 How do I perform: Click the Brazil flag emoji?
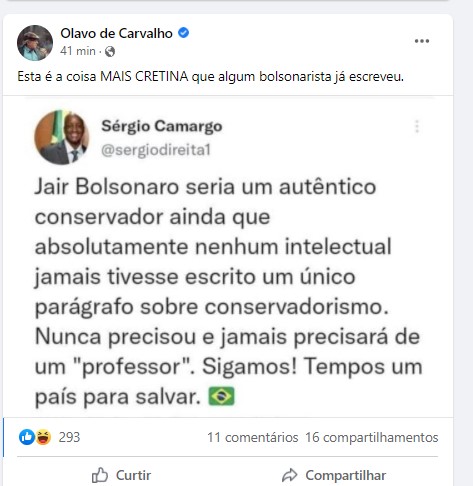[x=221, y=396]
